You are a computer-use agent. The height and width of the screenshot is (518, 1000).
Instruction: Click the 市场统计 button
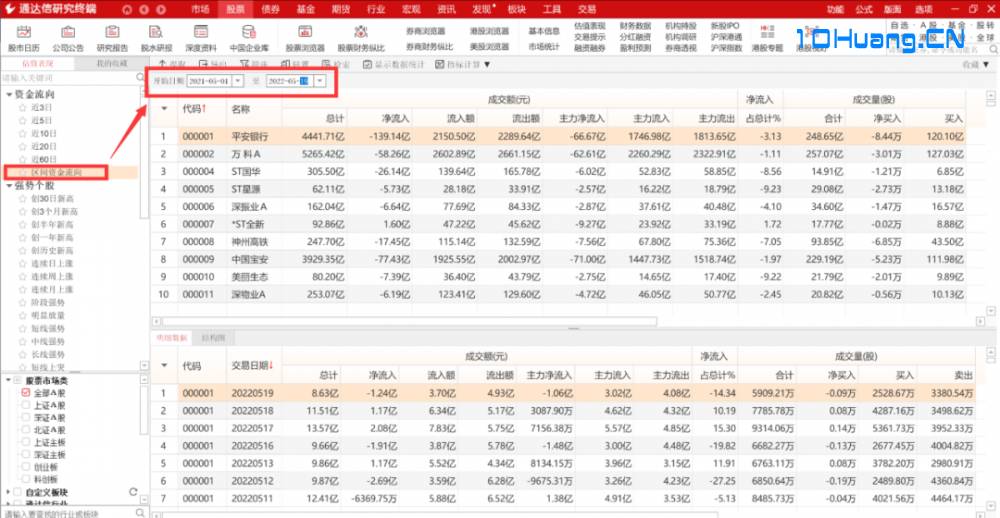pyautogui.click(x=544, y=47)
